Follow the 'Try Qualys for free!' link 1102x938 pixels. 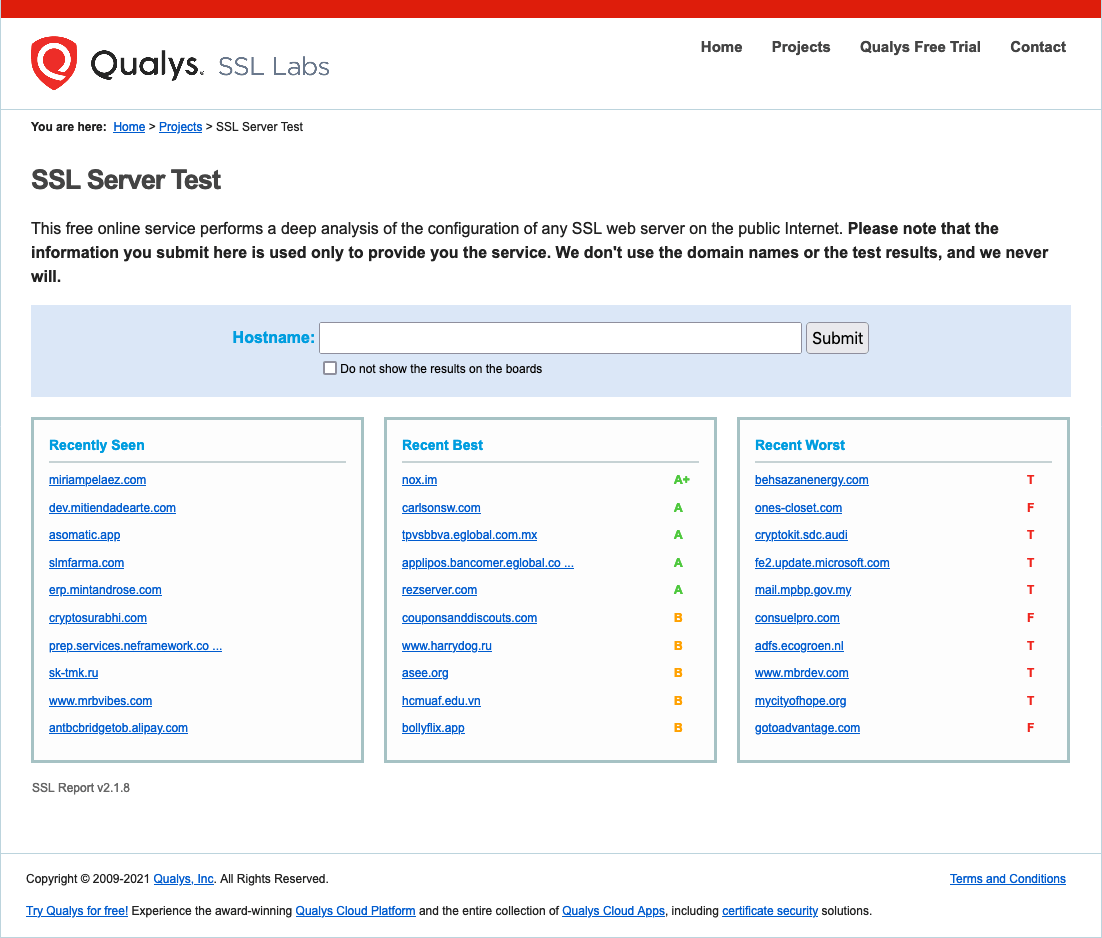coord(77,911)
